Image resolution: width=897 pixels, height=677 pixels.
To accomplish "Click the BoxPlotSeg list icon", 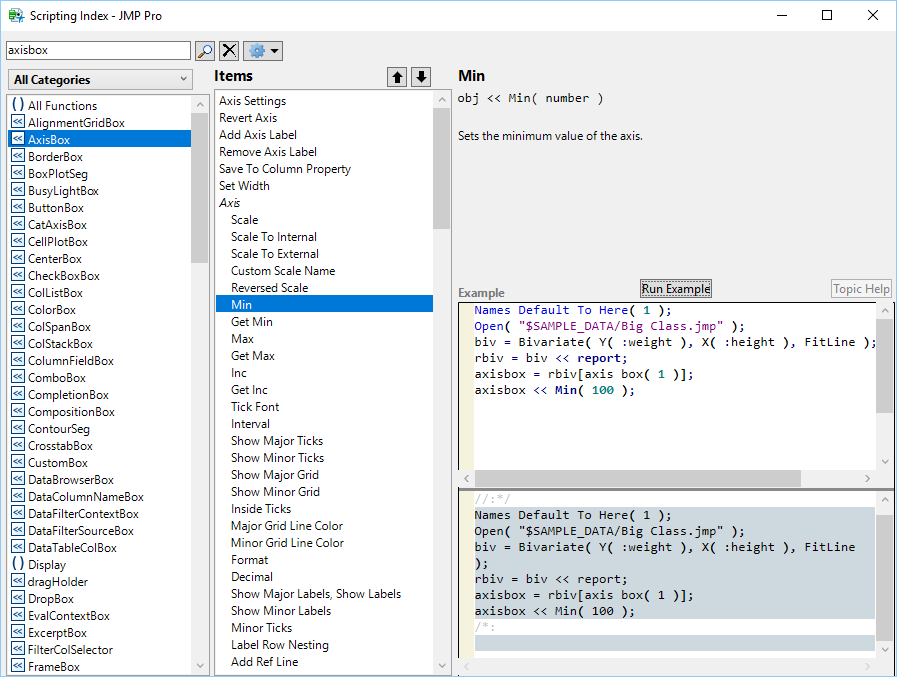I will point(18,173).
